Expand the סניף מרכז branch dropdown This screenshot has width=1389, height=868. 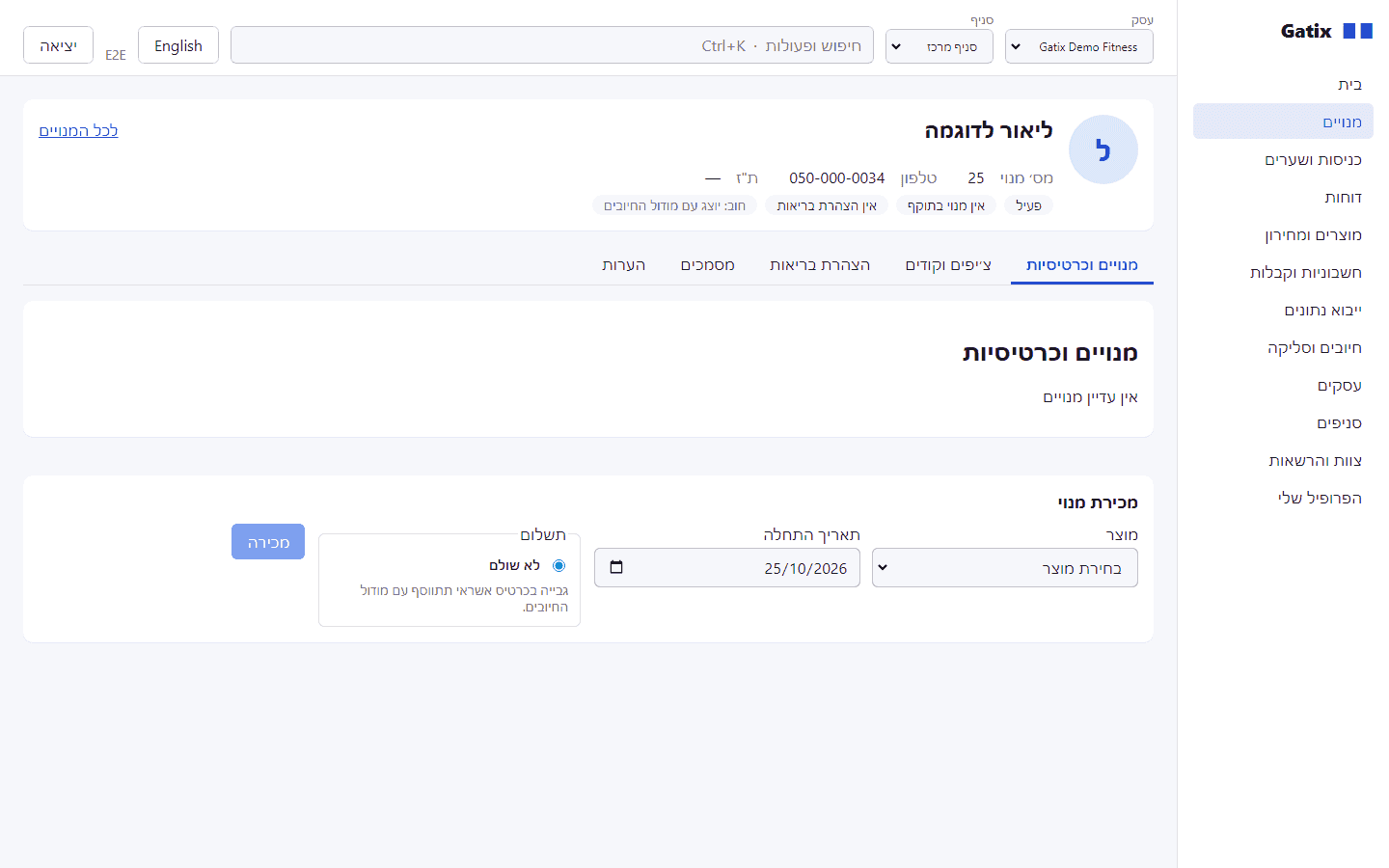[x=940, y=46]
